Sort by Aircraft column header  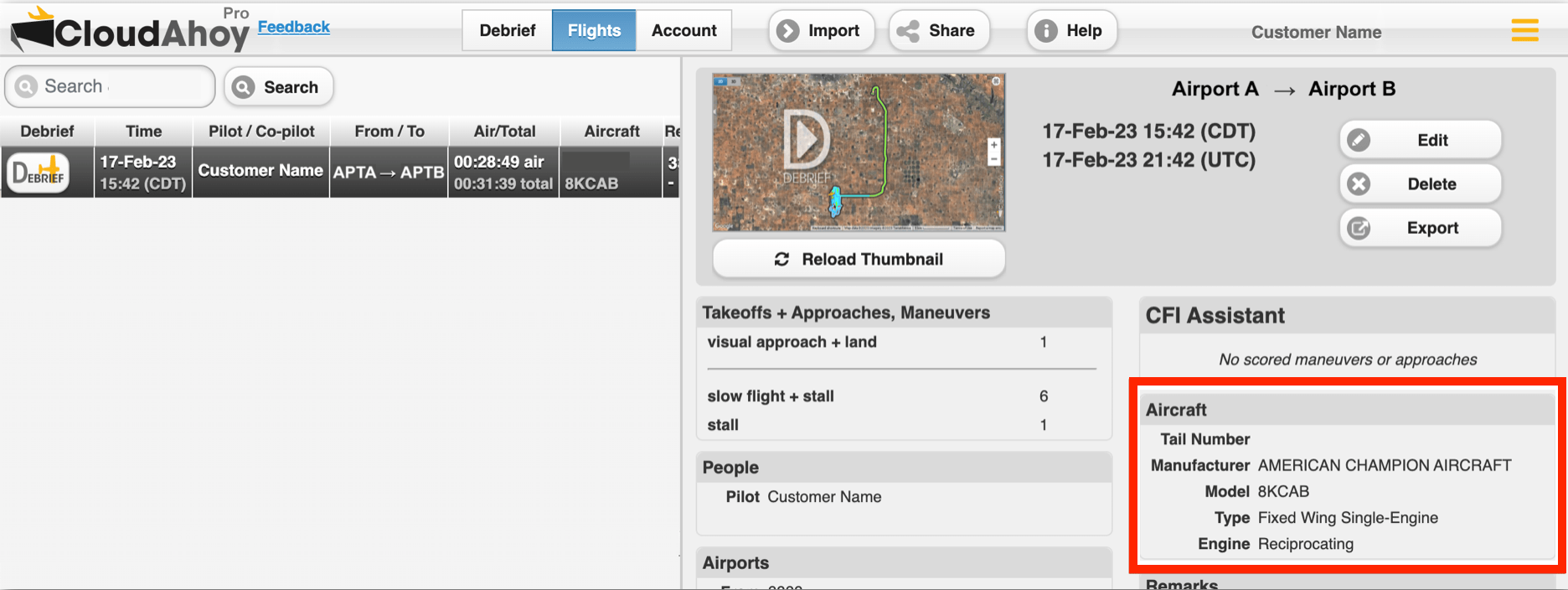[x=611, y=132]
